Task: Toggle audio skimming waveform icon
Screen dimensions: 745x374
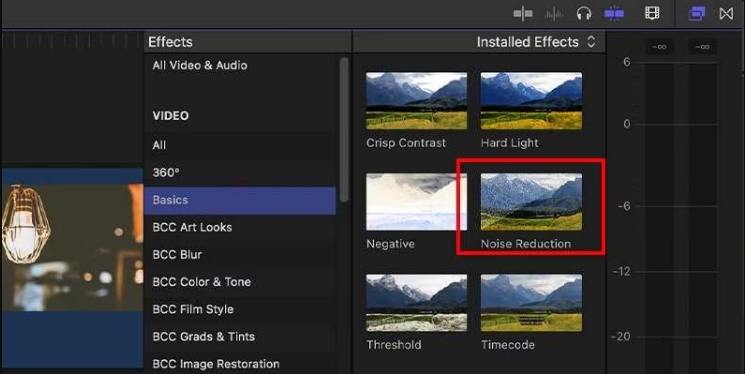Action: coord(554,14)
